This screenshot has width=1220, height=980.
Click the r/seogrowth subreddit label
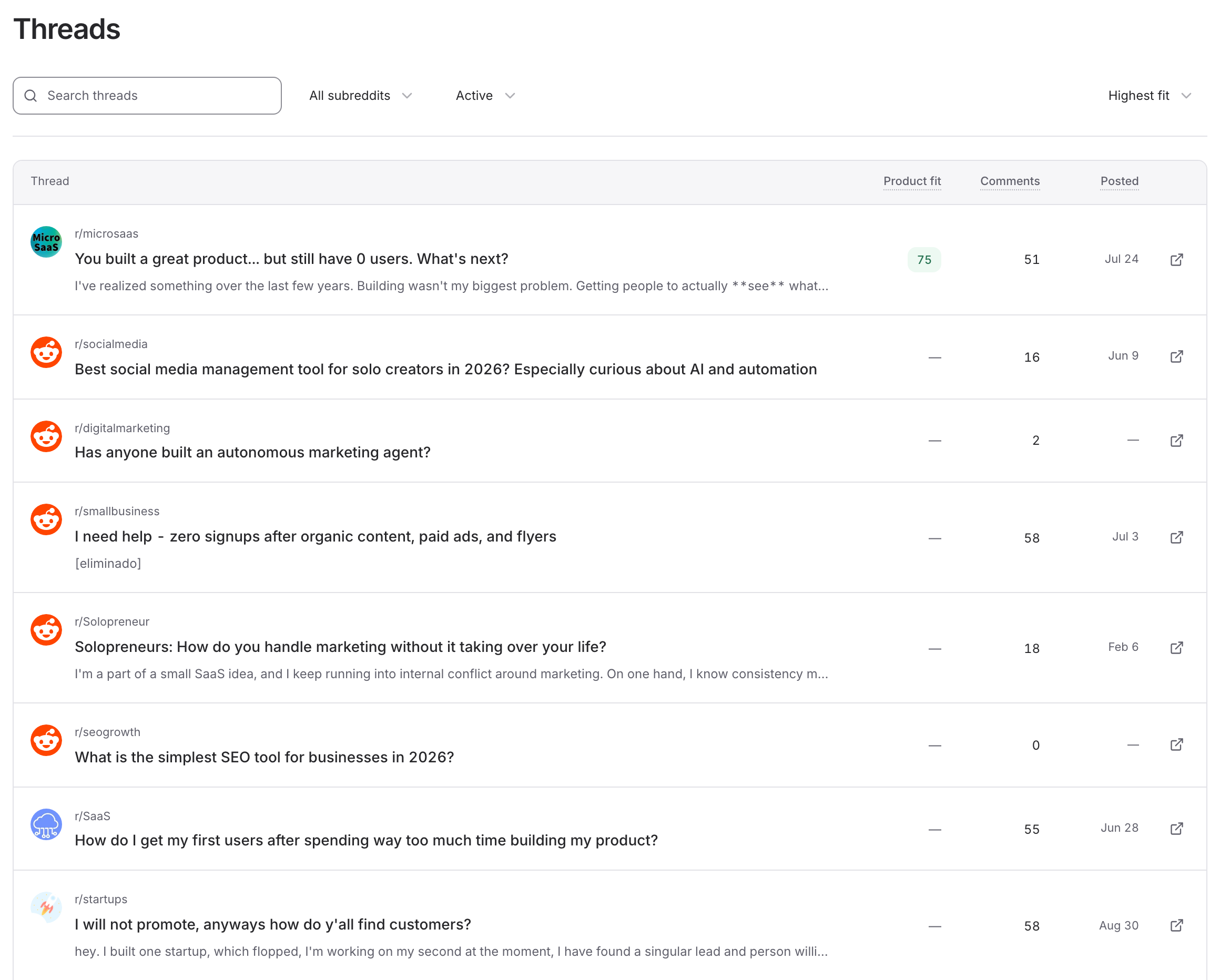[x=107, y=732]
